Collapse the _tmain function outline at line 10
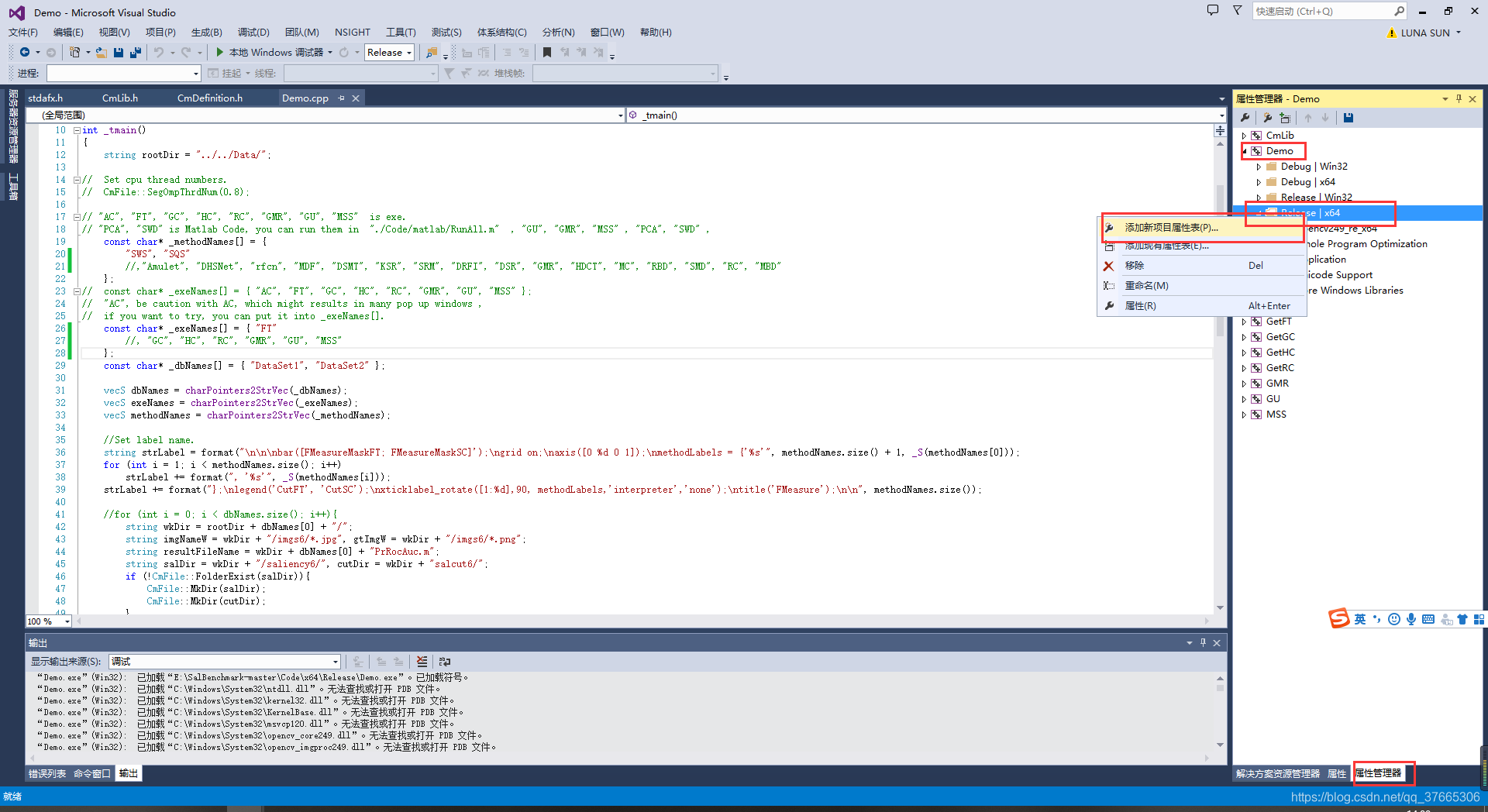The image size is (1488, 812). pyautogui.click(x=77, y=130)
